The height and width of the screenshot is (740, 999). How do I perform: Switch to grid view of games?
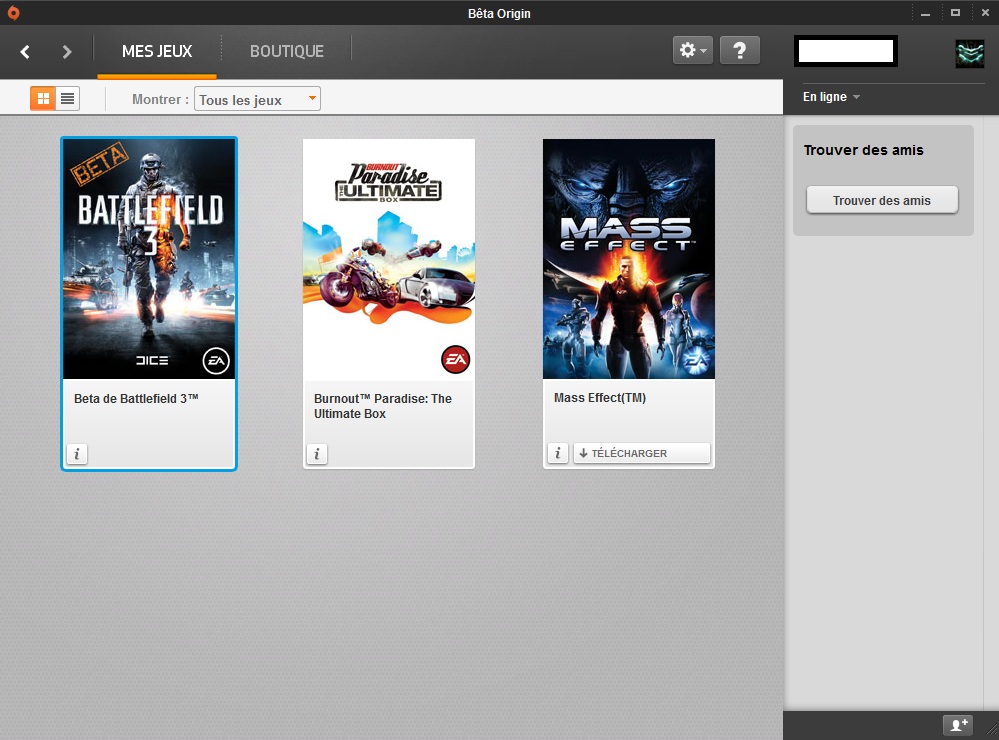(42, 98)
